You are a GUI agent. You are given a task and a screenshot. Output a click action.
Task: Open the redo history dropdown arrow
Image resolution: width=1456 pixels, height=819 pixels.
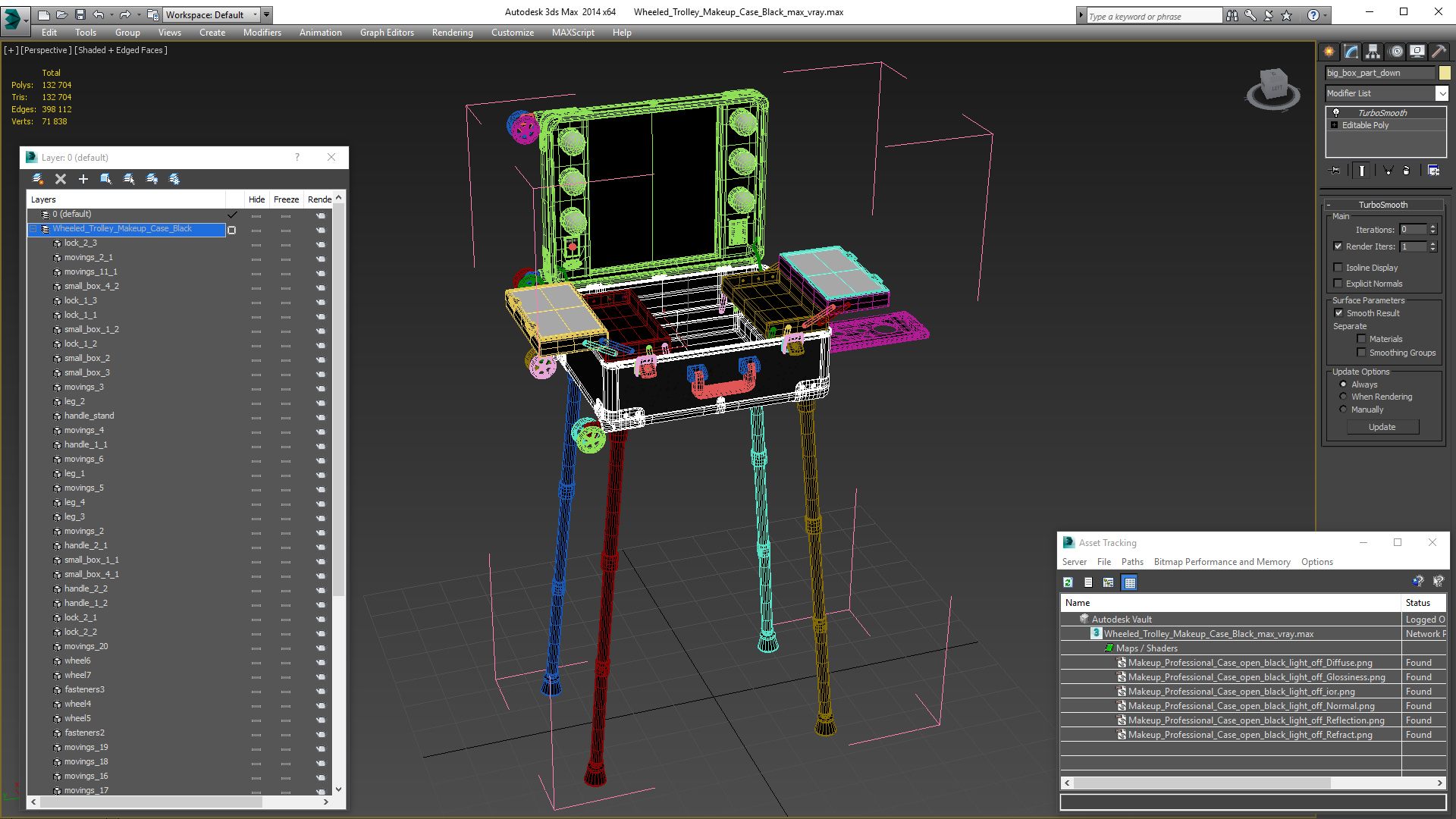point(139,14)
